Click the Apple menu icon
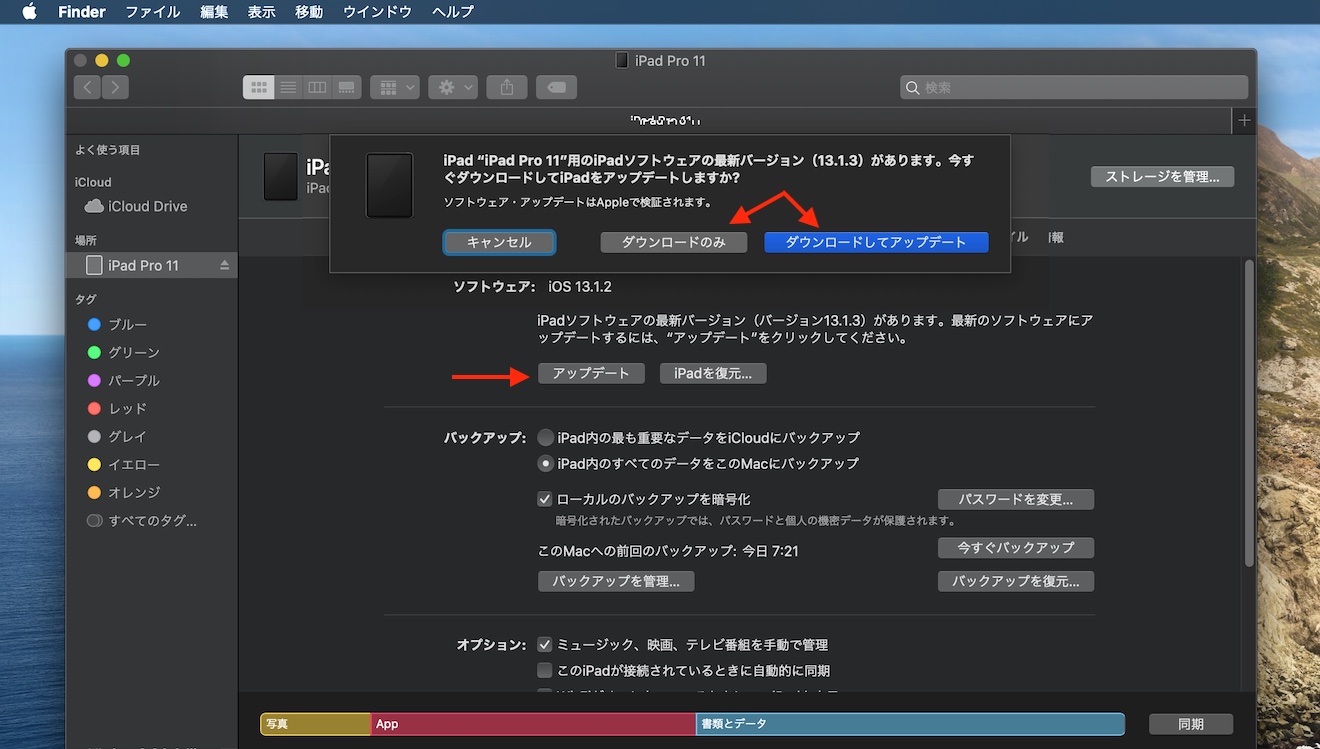 29,12
